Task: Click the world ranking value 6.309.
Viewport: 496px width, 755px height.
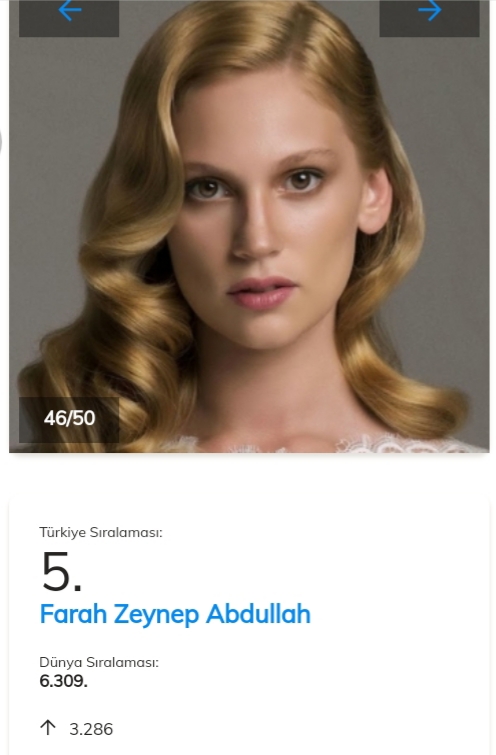Action: pyautogui.click(x=63, y=681)
